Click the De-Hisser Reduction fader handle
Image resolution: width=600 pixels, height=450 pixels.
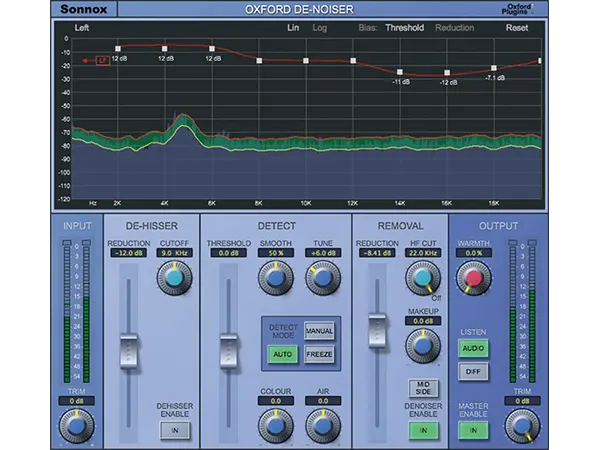(x=129, y=351)
